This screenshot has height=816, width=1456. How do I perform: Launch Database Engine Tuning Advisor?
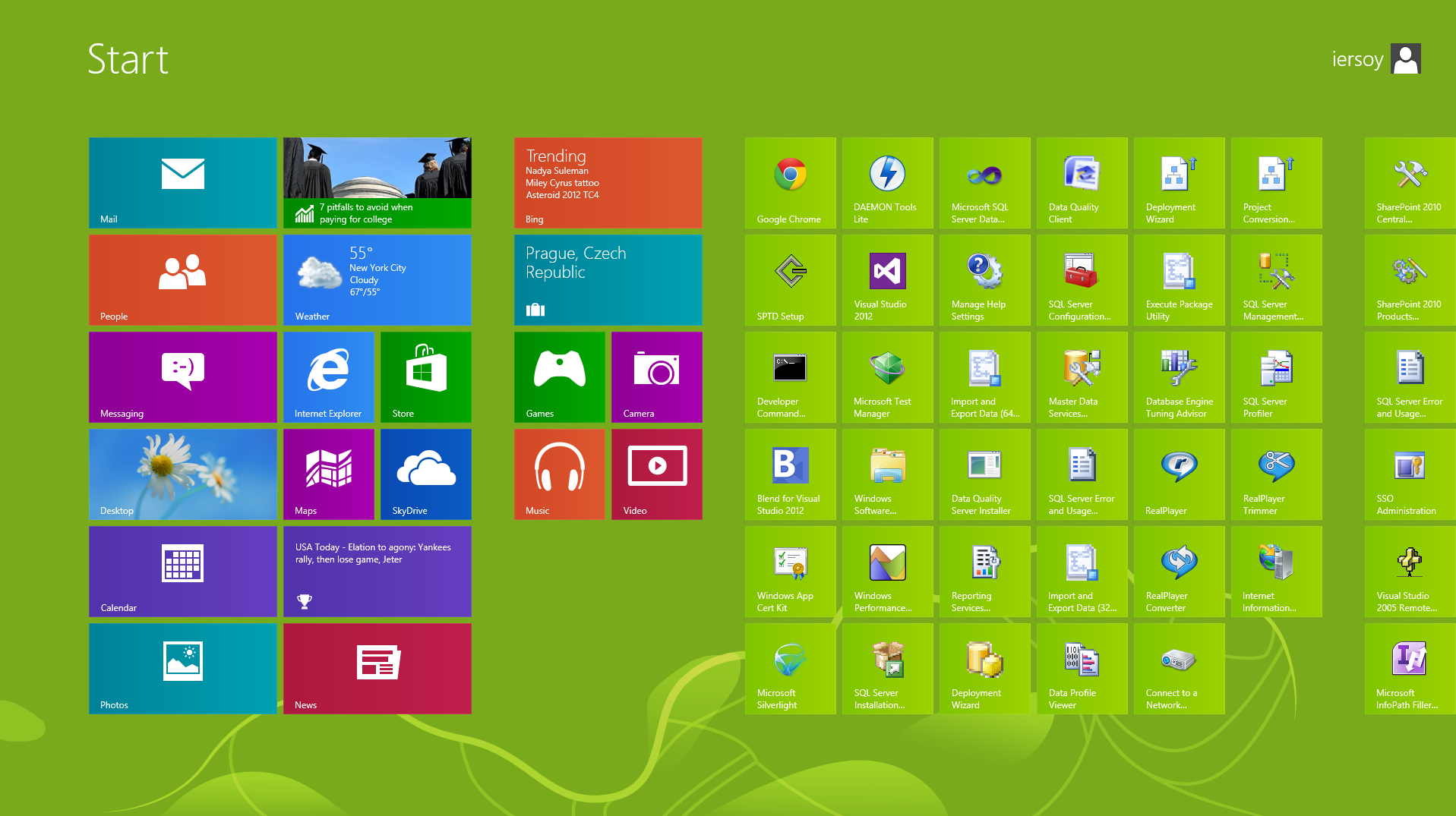tap(1180, 377)
